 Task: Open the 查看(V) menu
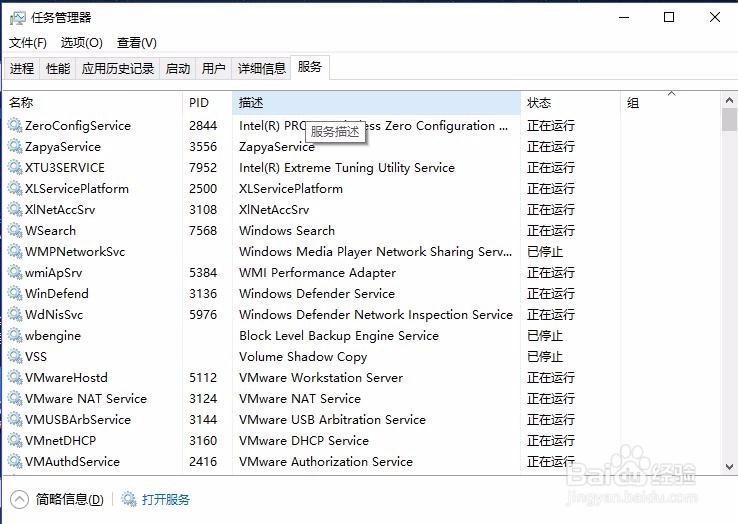click(136, 43)
